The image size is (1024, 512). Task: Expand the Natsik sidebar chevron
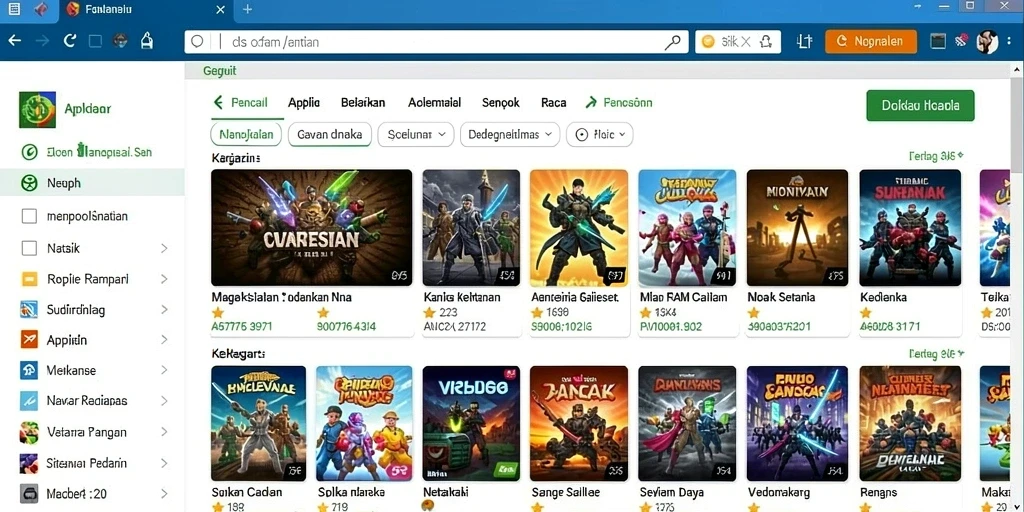click(164, 248)
